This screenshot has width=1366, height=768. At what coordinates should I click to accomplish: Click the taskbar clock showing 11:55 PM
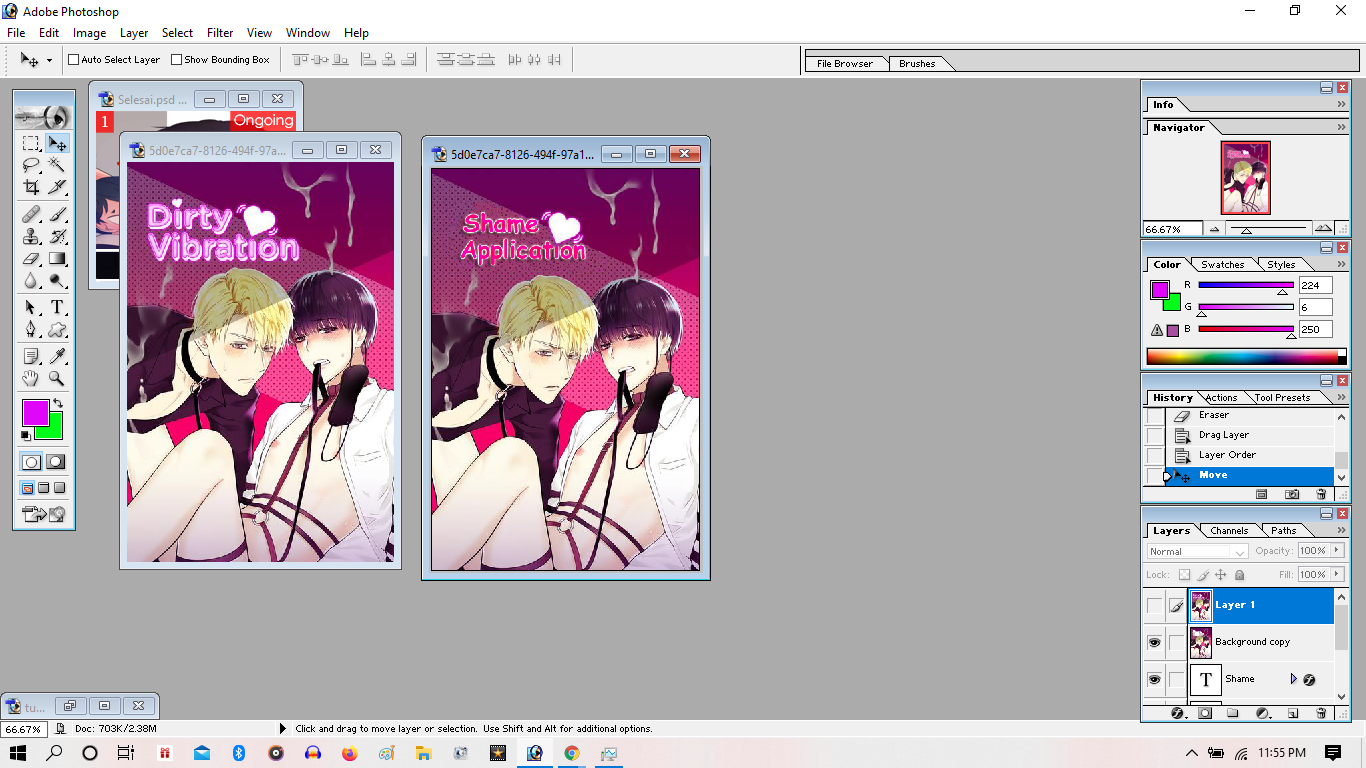[x=1282, y=753]
